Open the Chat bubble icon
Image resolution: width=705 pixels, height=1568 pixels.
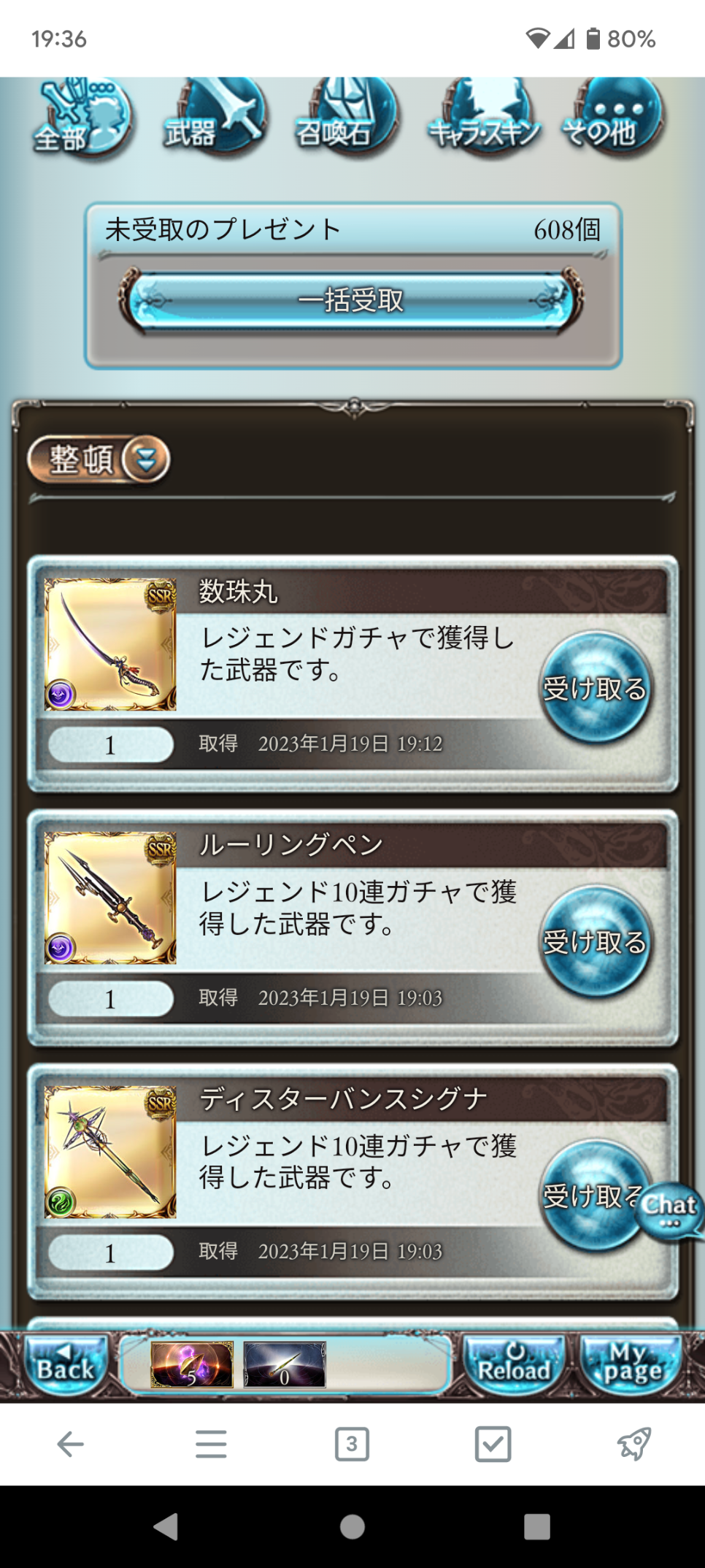tap(670, 1210)
